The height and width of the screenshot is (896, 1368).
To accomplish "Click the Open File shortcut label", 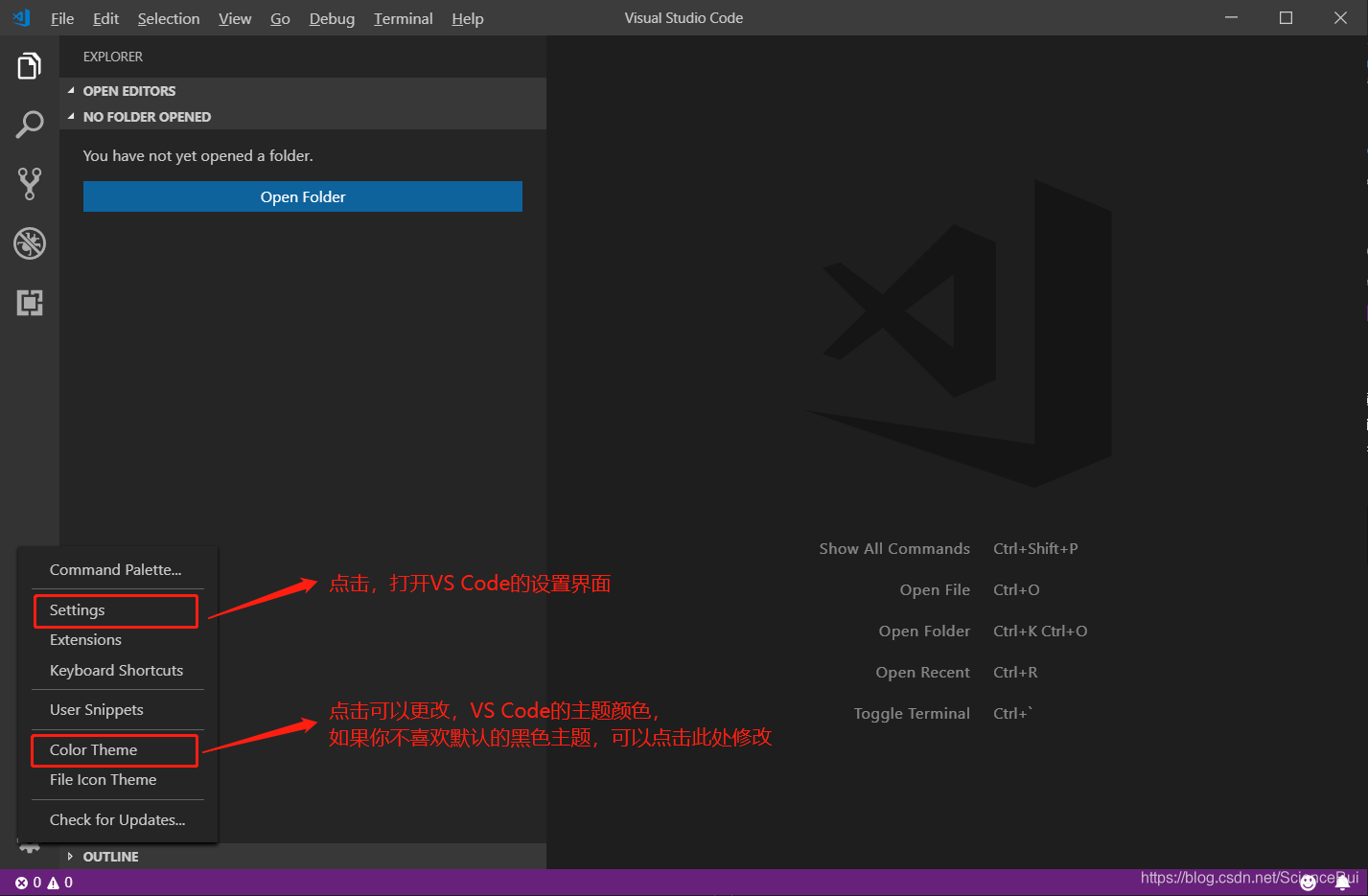I will pos(935,590).
